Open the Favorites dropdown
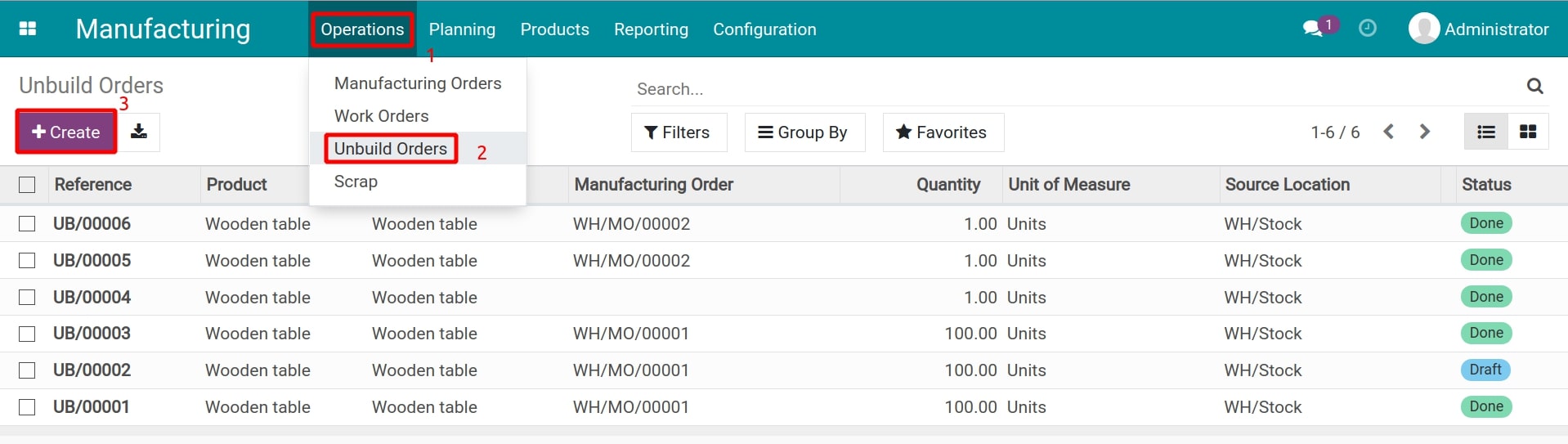 coord(942,132)
